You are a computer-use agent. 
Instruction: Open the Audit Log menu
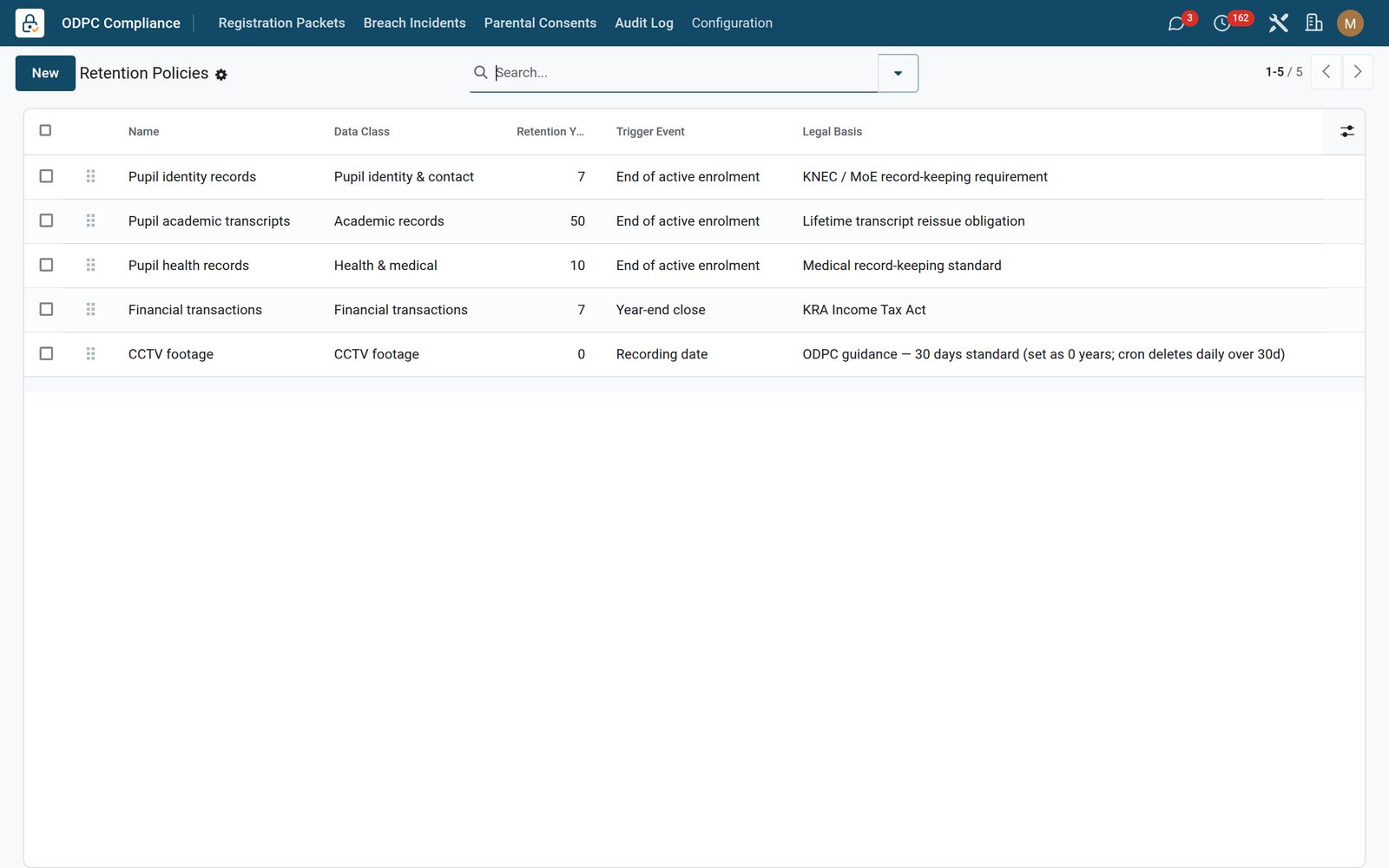(644, 23)
